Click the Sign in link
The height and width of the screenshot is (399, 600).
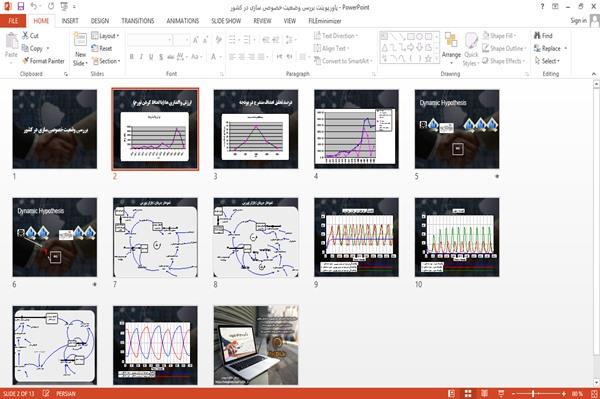pos(578,20)
